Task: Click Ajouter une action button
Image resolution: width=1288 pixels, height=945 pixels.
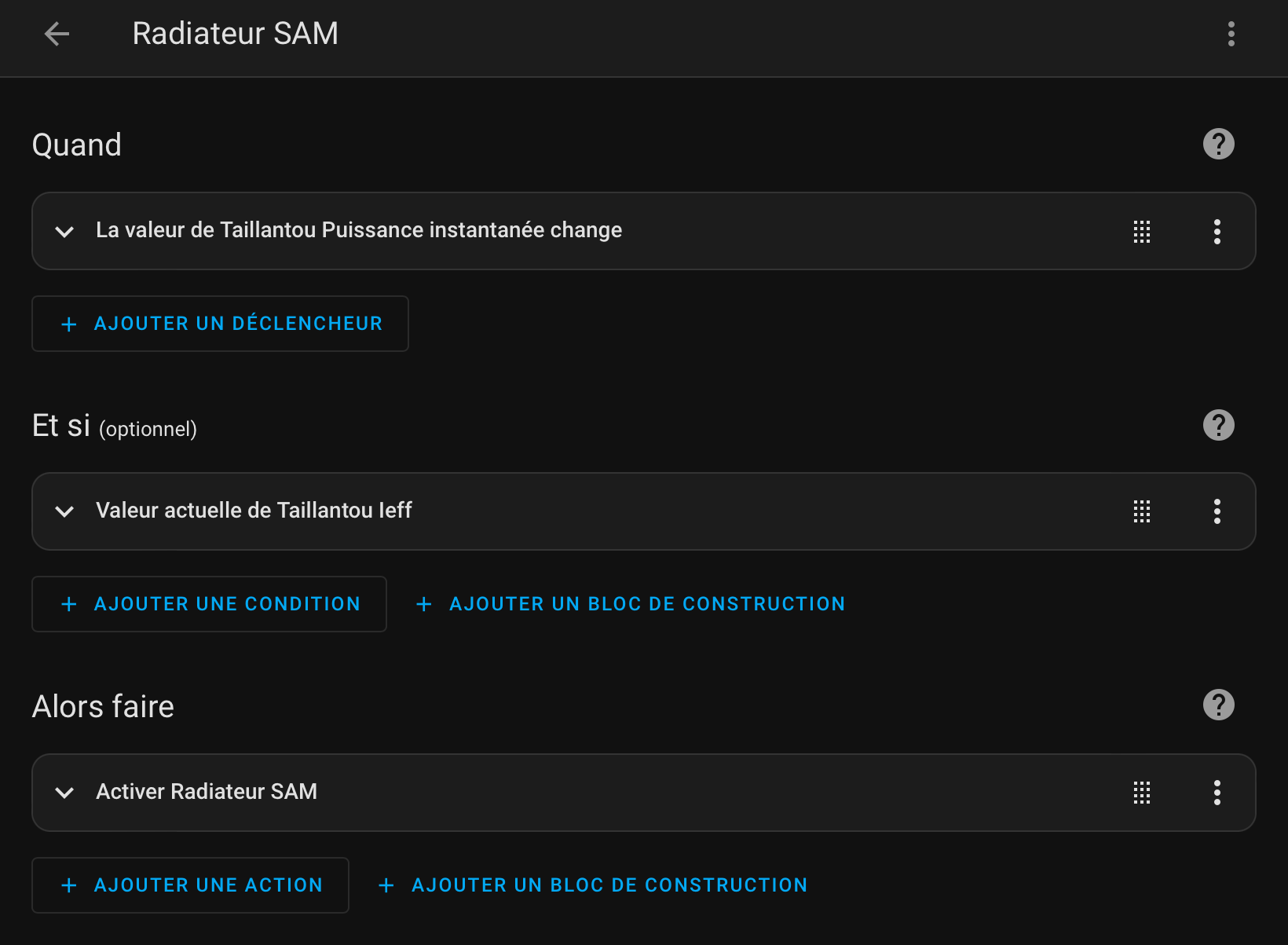Action: 190,885
